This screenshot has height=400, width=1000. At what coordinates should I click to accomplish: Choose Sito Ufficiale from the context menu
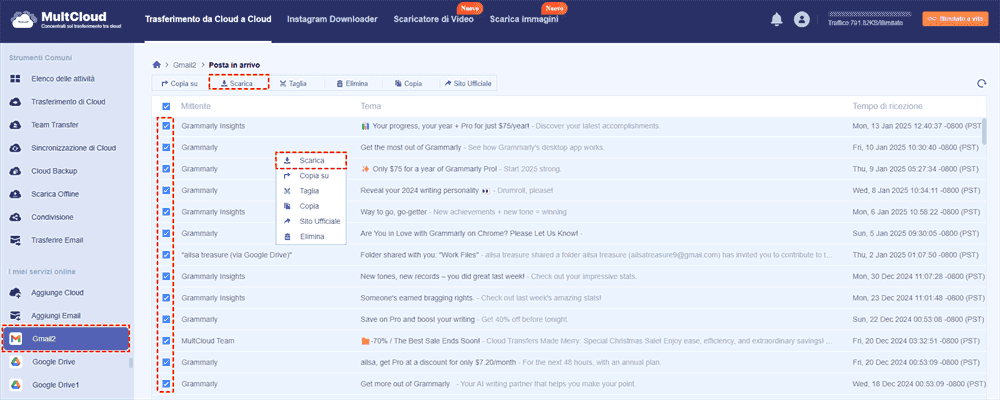(x=311, y=221)
